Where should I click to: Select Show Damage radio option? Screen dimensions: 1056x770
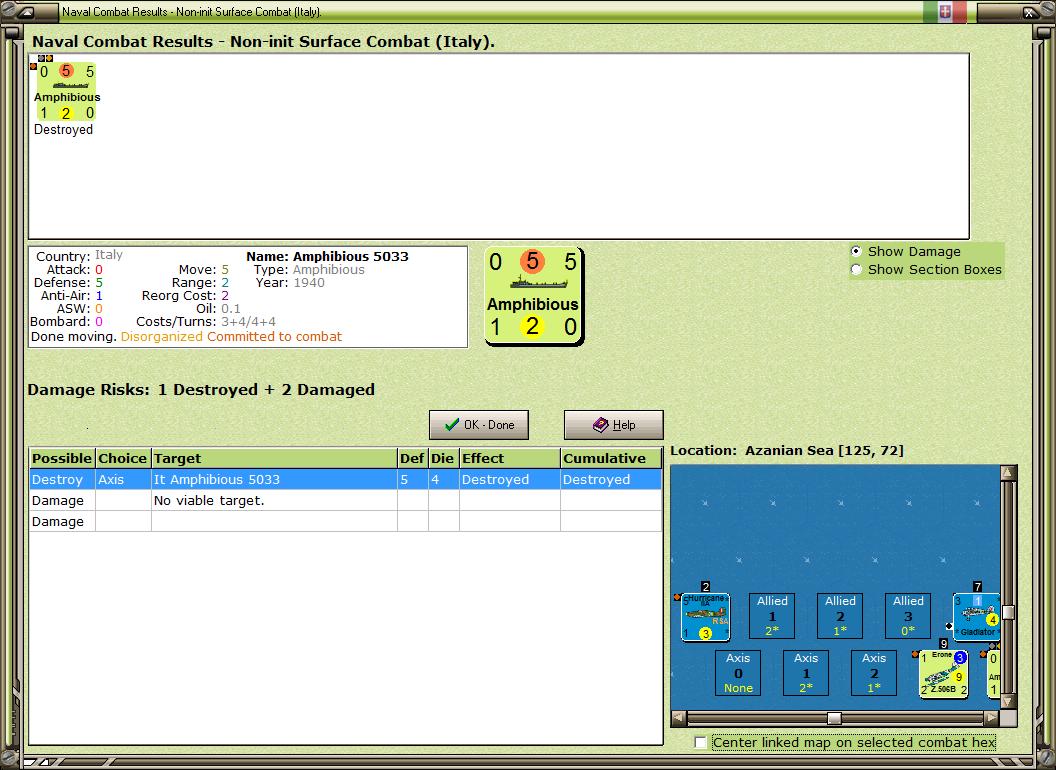pyautogui.click(x=856, y=251)
